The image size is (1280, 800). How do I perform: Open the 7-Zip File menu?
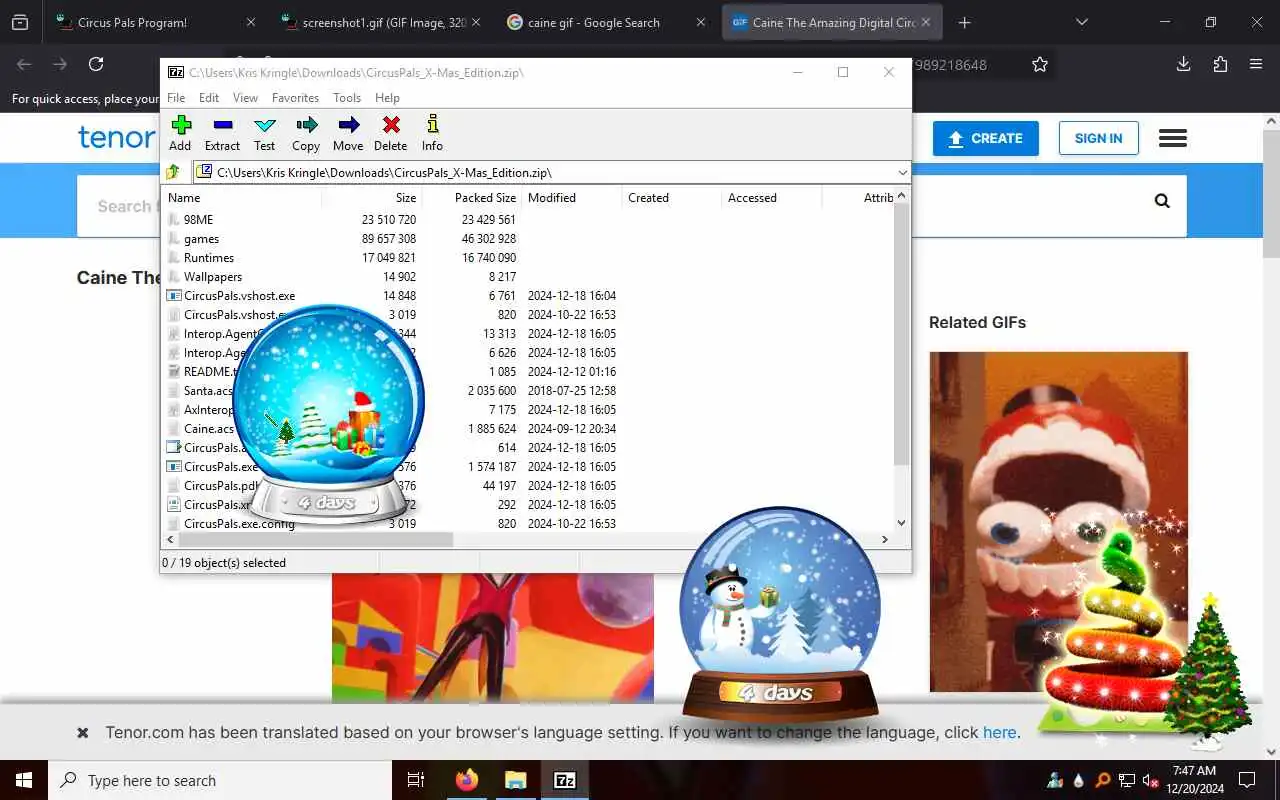point(176,98)
